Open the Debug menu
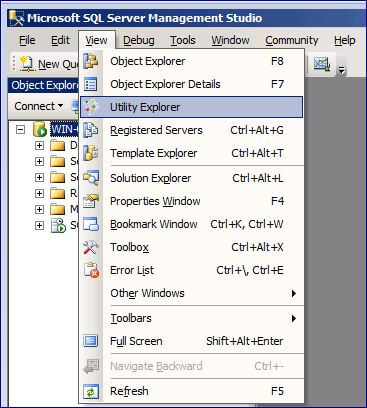 point(139,40)
